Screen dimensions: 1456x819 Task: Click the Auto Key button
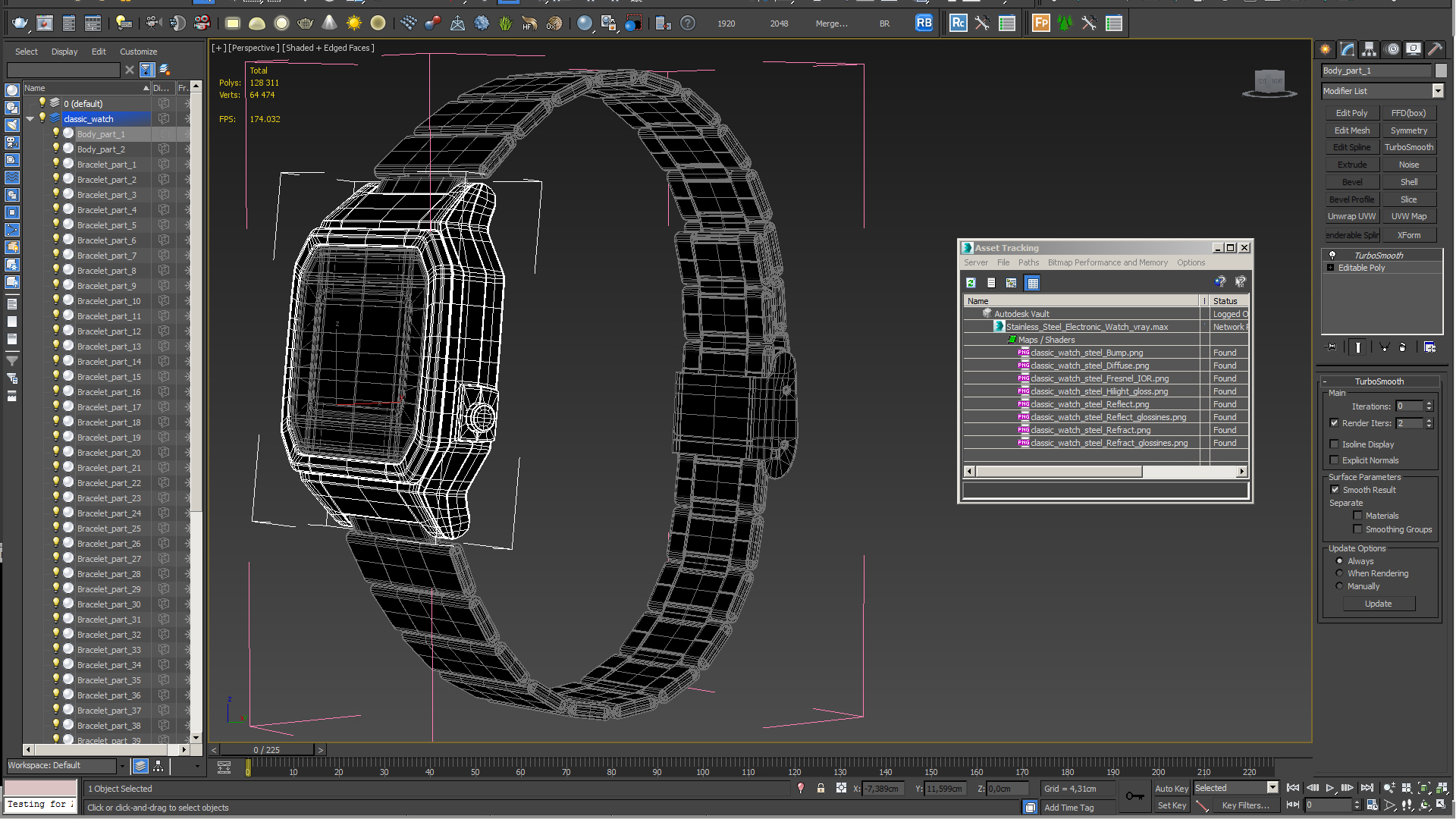tap(1171, 789)
